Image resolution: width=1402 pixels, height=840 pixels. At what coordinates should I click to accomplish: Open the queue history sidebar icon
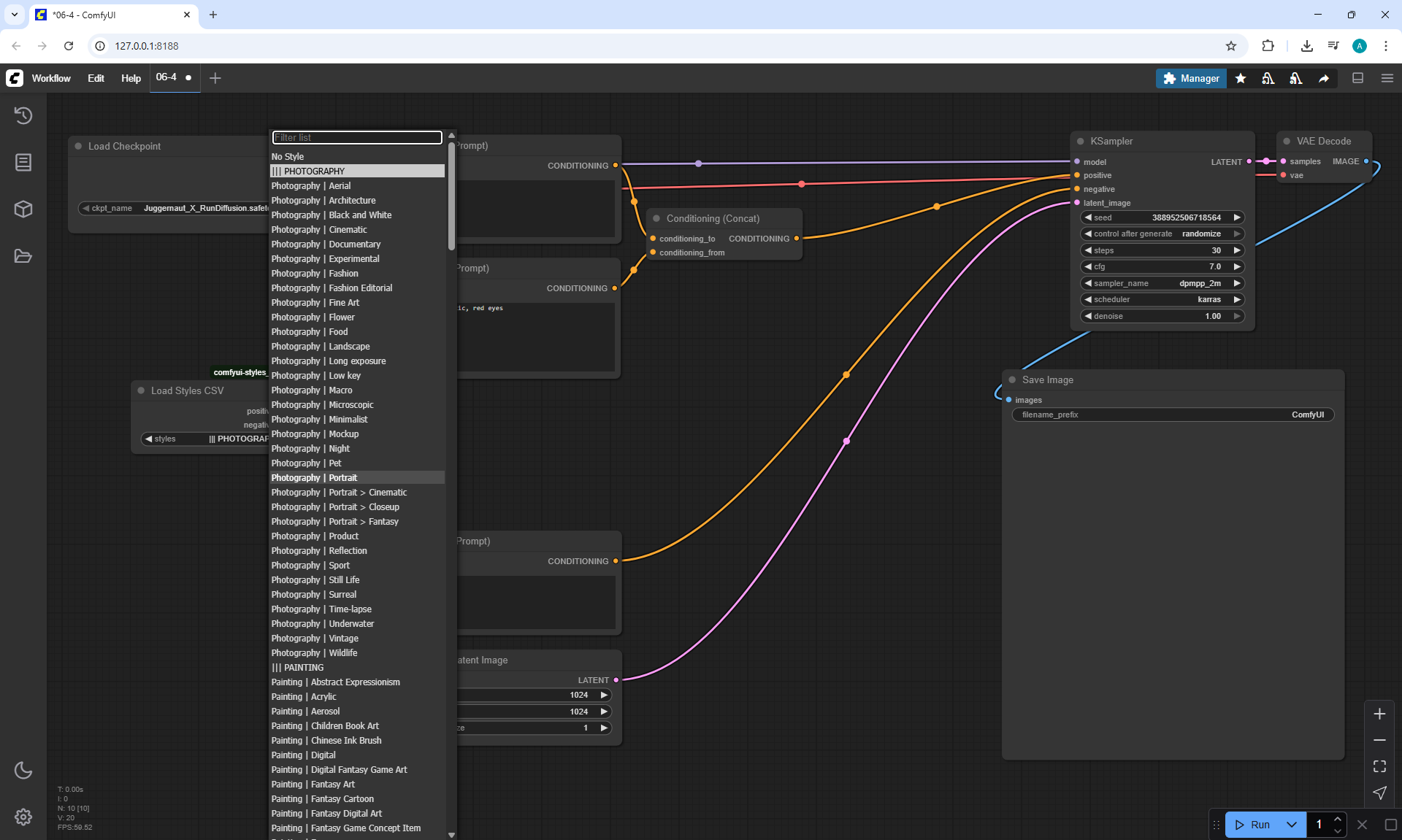click(x=23, y=115)
